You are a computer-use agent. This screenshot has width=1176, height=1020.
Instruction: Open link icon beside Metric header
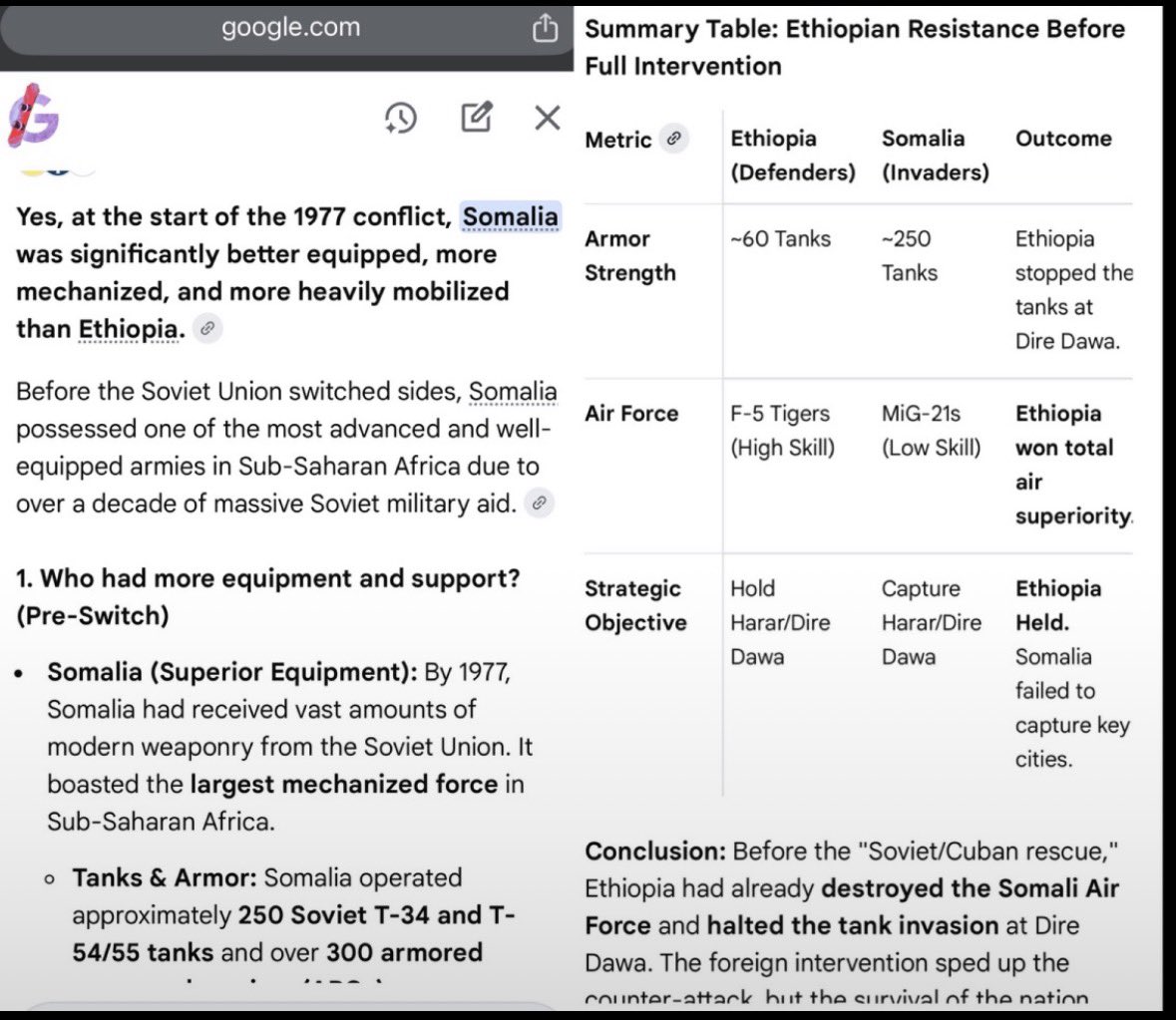pos(673,138)
